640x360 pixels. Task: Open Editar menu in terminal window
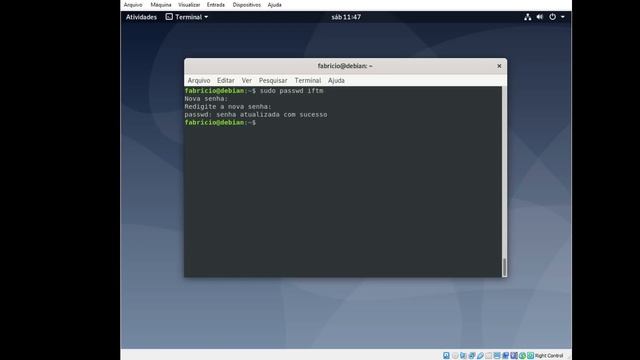(x=226, y=80)
